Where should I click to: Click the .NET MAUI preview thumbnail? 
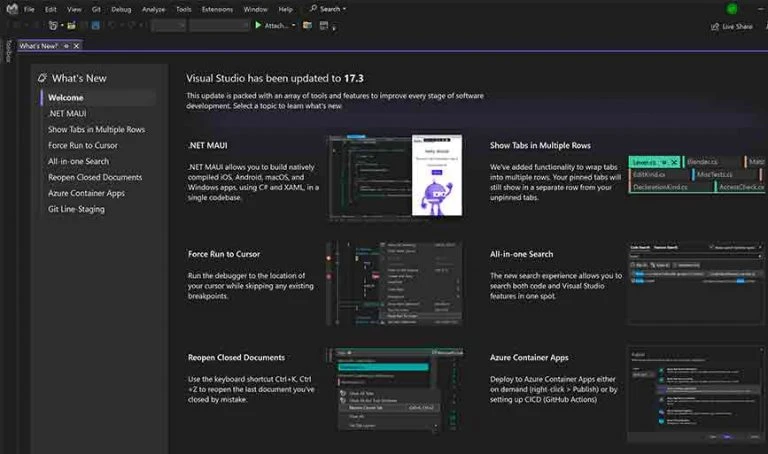394,178
